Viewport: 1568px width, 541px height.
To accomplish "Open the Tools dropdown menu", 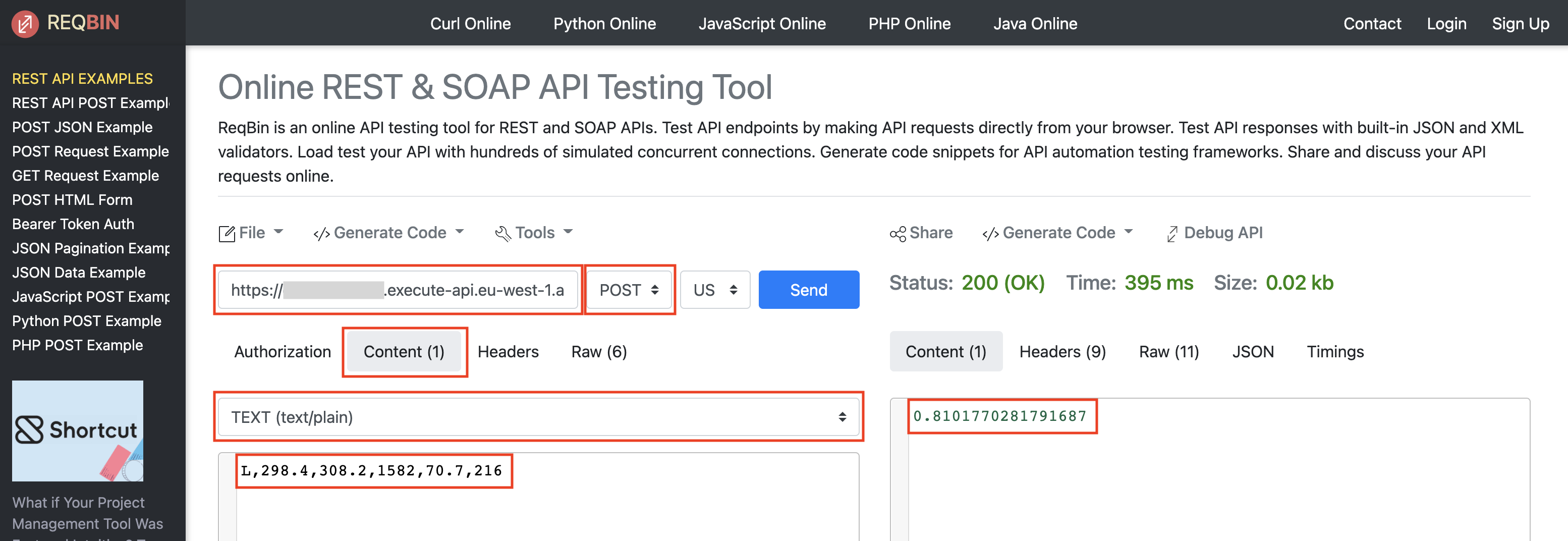I will pyautogui.click(x=534, y=233).
